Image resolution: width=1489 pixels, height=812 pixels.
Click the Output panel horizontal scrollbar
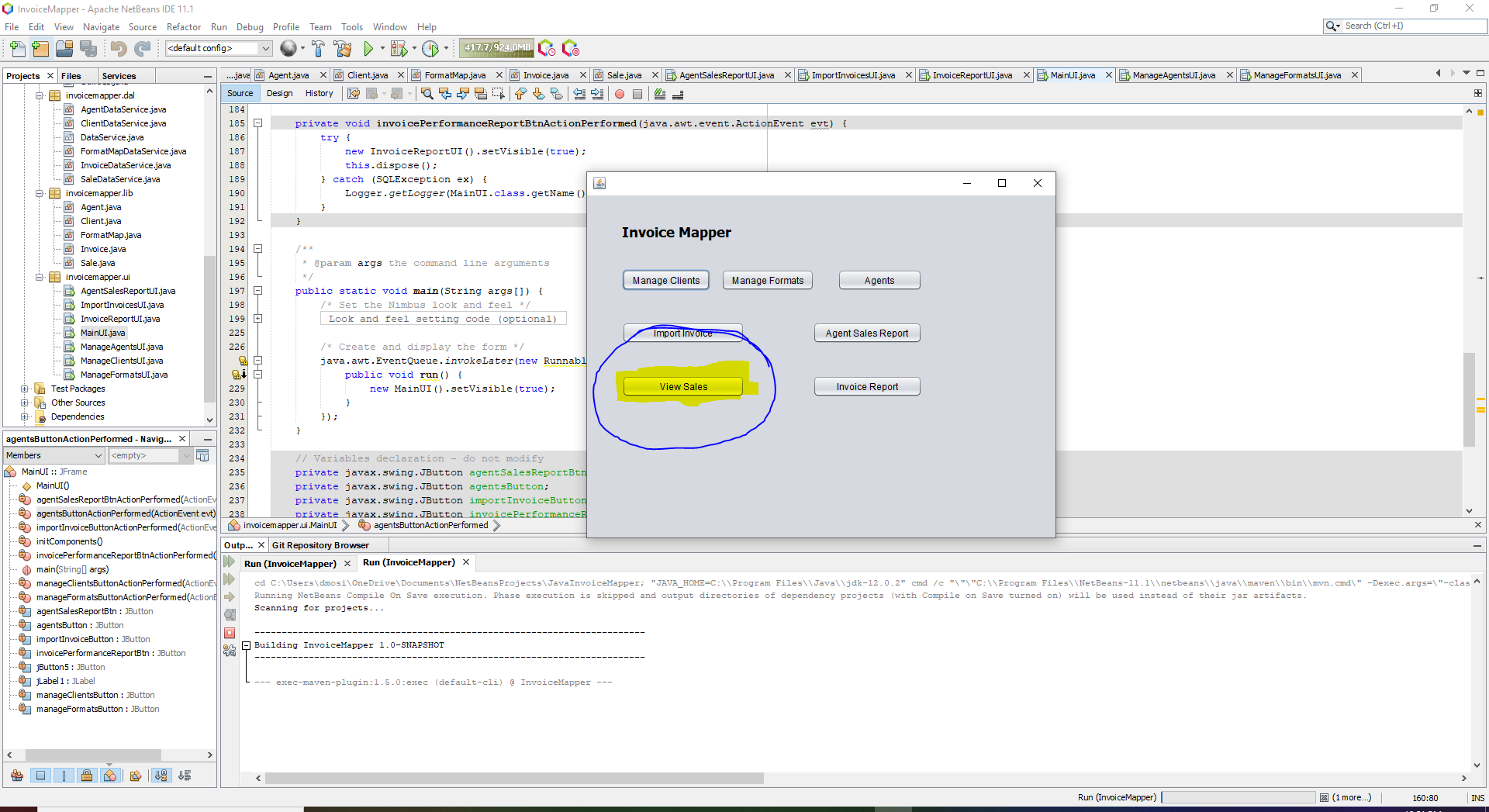(x=514, y=778)
